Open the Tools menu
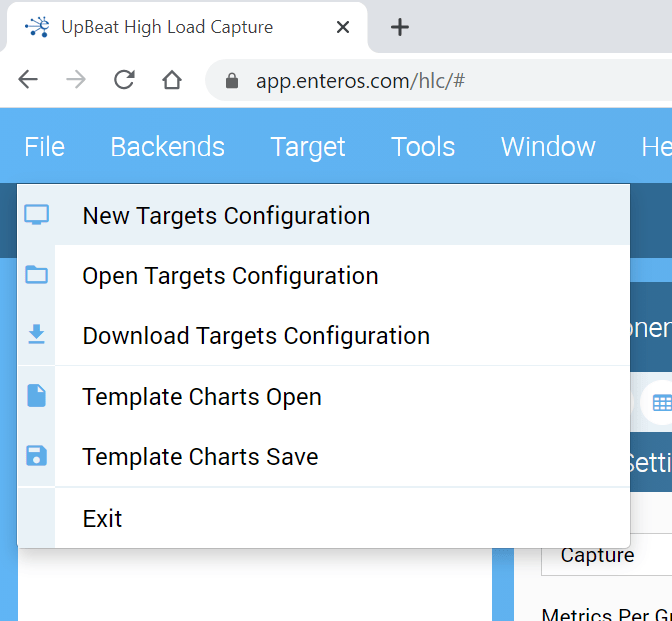The height and width of the screenshot is (621, 672). click(423, 147)
